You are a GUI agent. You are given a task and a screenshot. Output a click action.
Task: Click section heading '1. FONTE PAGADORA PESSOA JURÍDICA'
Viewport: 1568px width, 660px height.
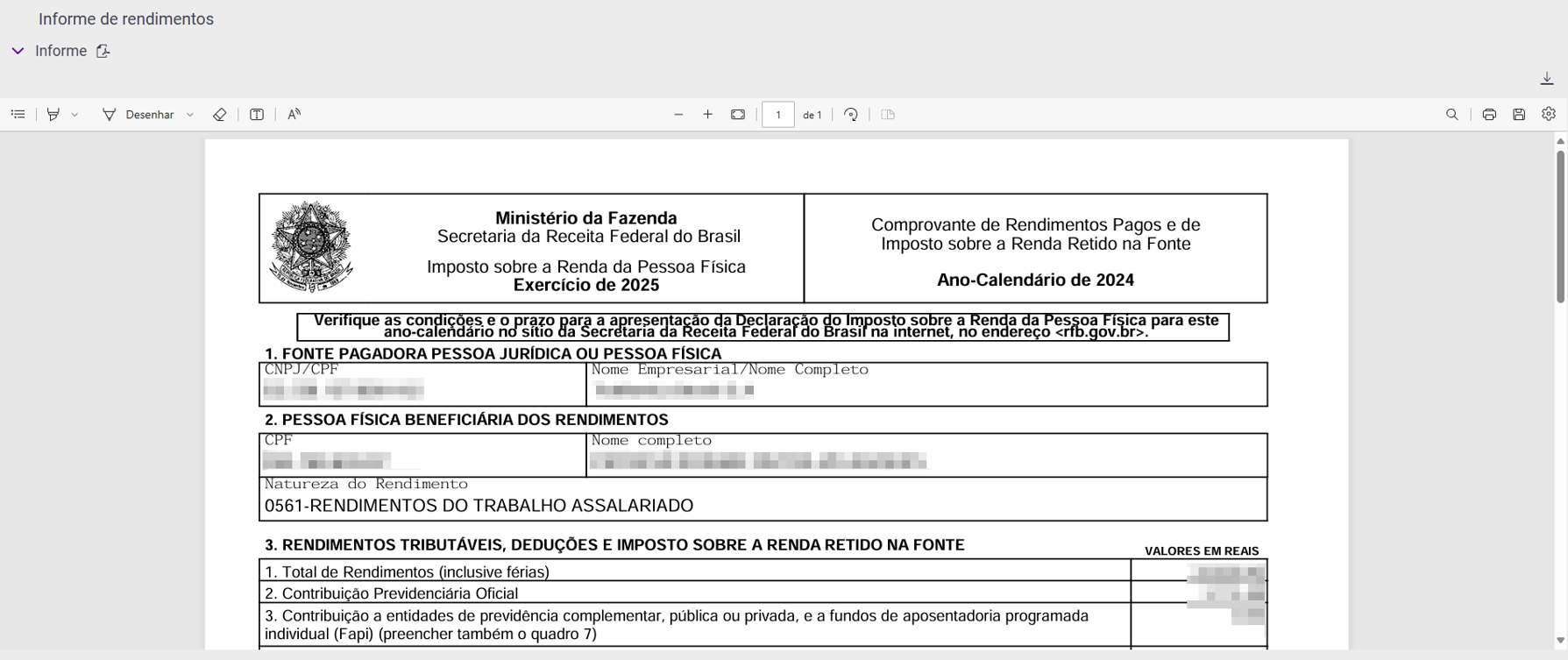(x=493, y=354)
